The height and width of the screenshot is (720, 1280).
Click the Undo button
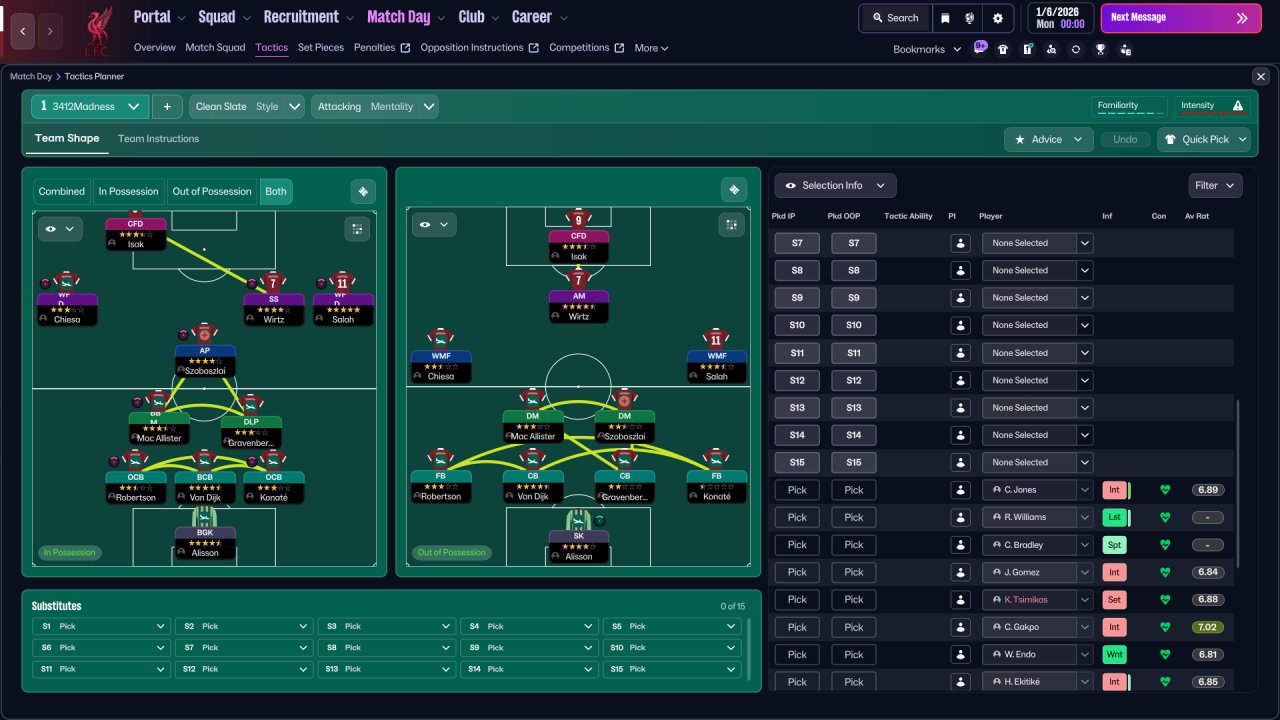pos(1125,139)
